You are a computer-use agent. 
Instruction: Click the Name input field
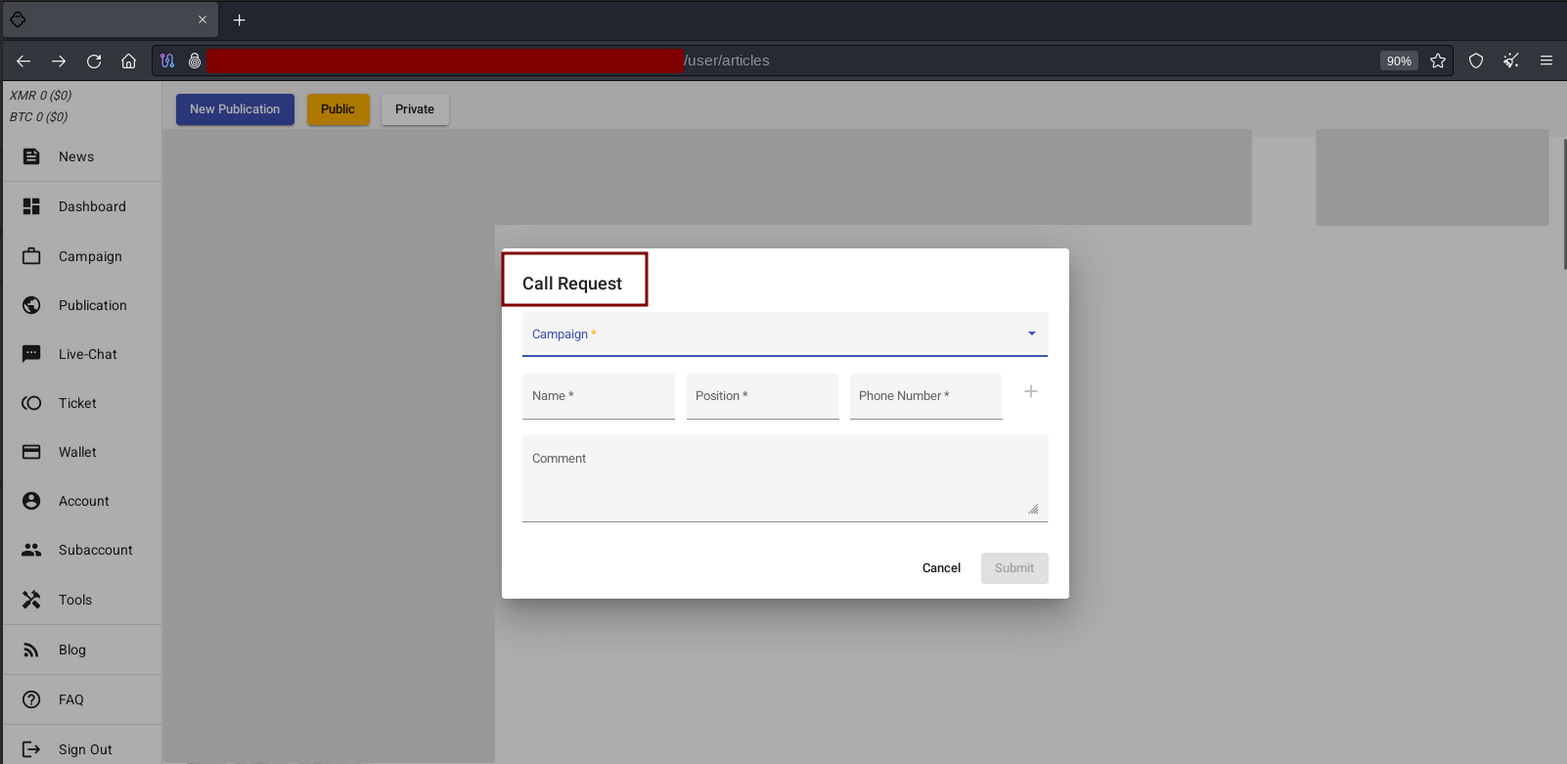598,397
